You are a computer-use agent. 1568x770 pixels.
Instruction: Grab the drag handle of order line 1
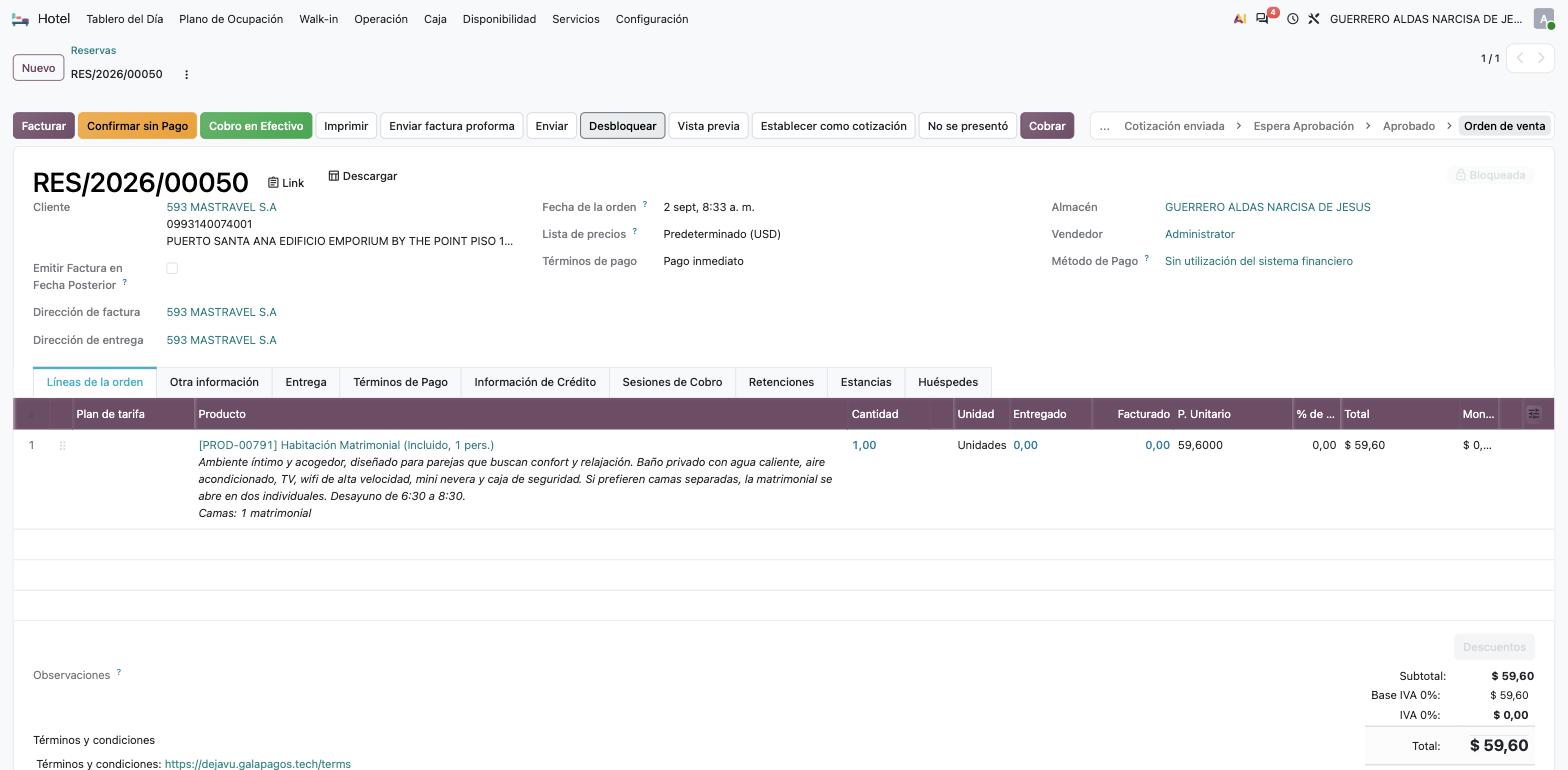point(62,446)
